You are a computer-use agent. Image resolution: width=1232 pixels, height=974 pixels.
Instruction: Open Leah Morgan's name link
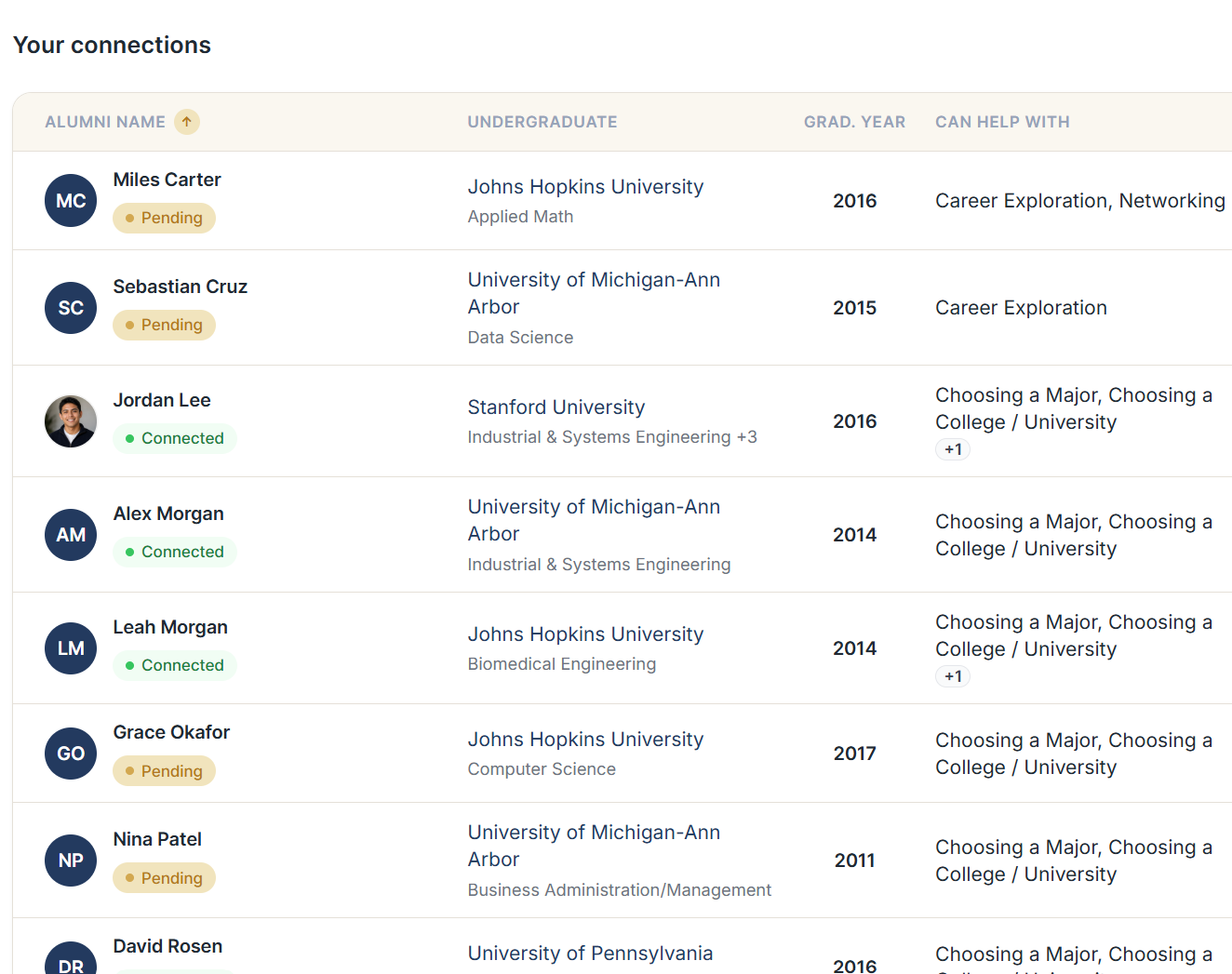pyautogui.click(x=170, y=627)
